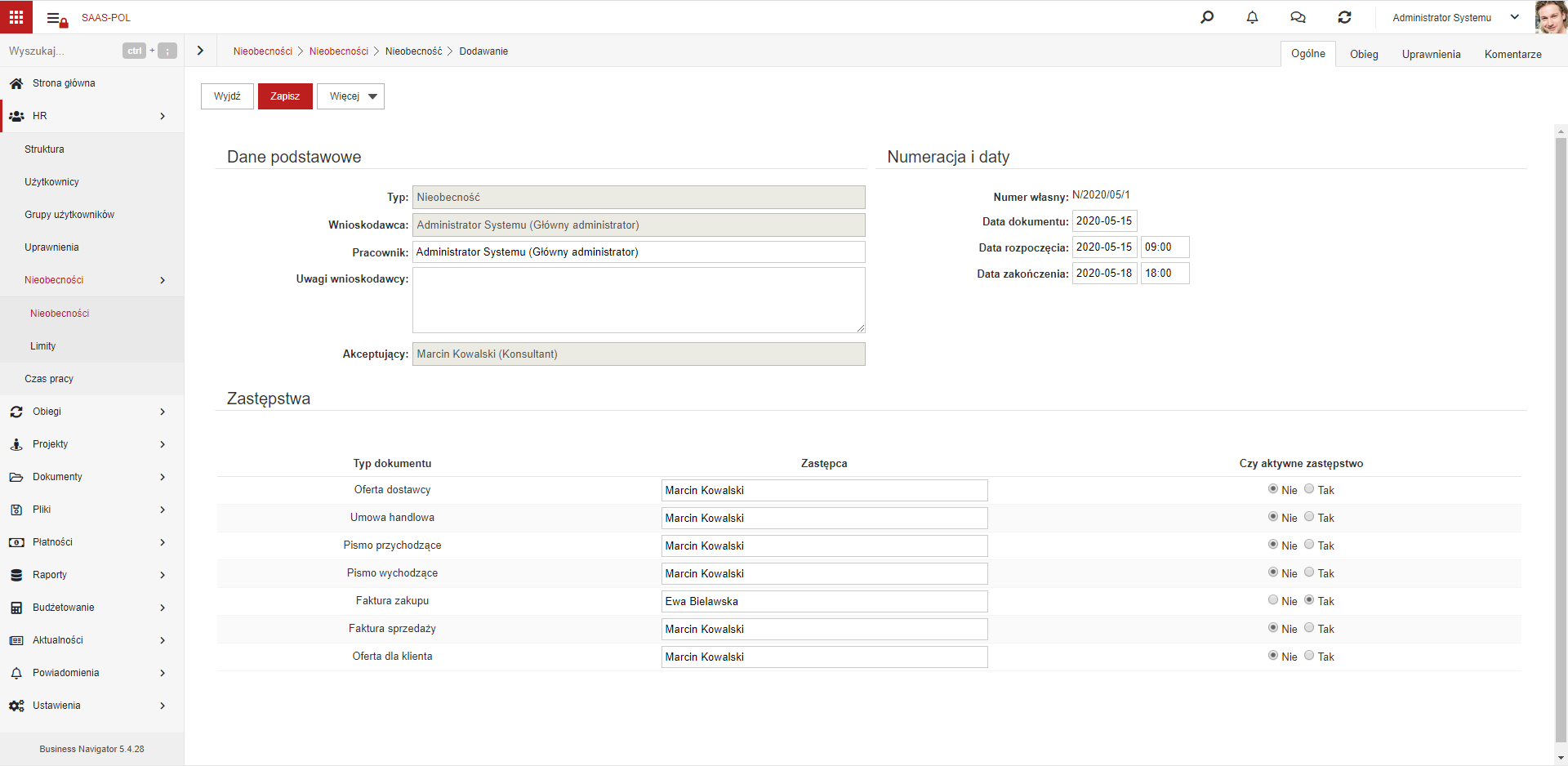Open chat messages icon in header
Image resolution: width=1568 pixels, height=766 pixels.
[1298, 17]
